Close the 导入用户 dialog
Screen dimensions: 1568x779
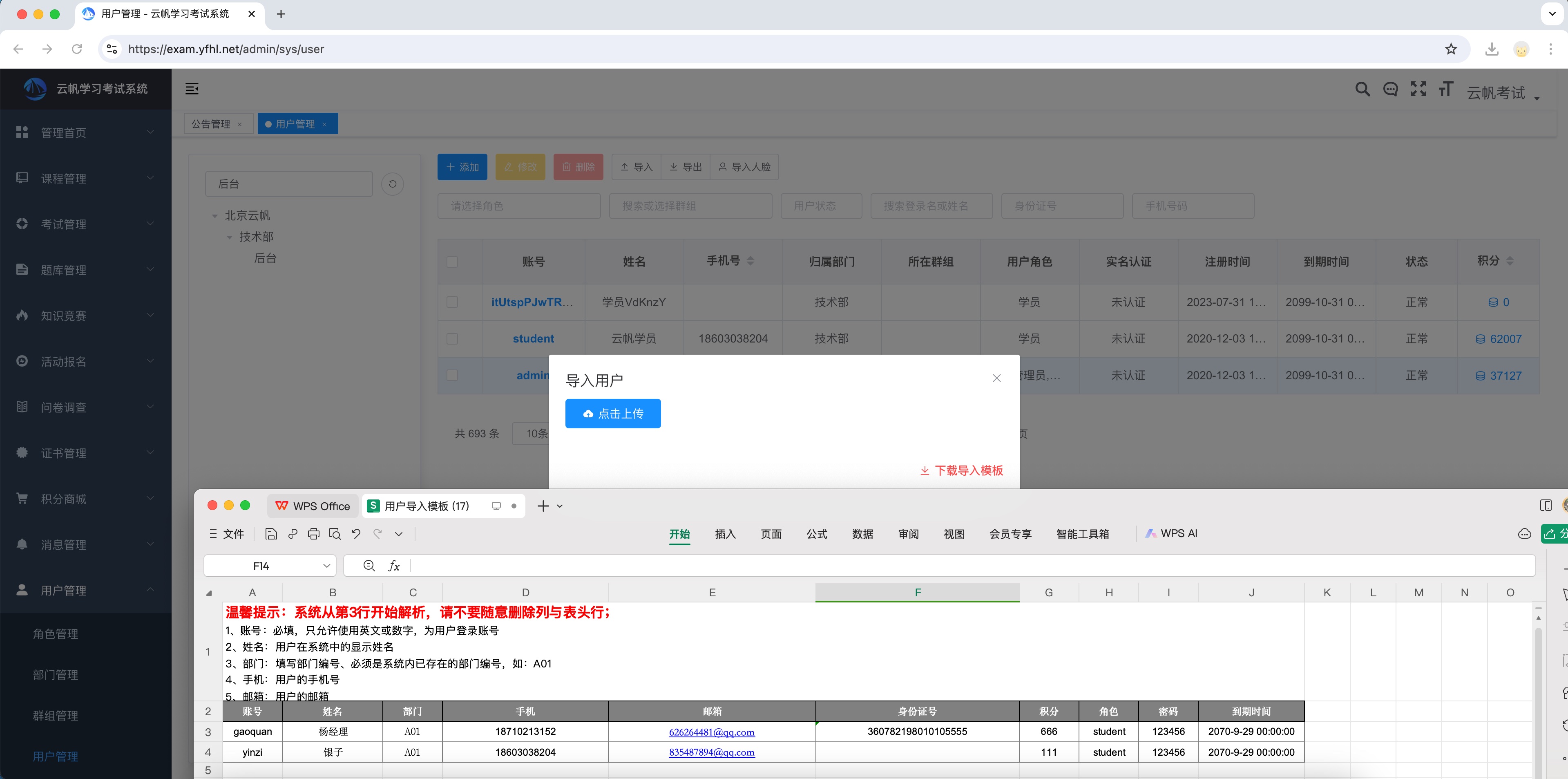[x=996, y=378]
